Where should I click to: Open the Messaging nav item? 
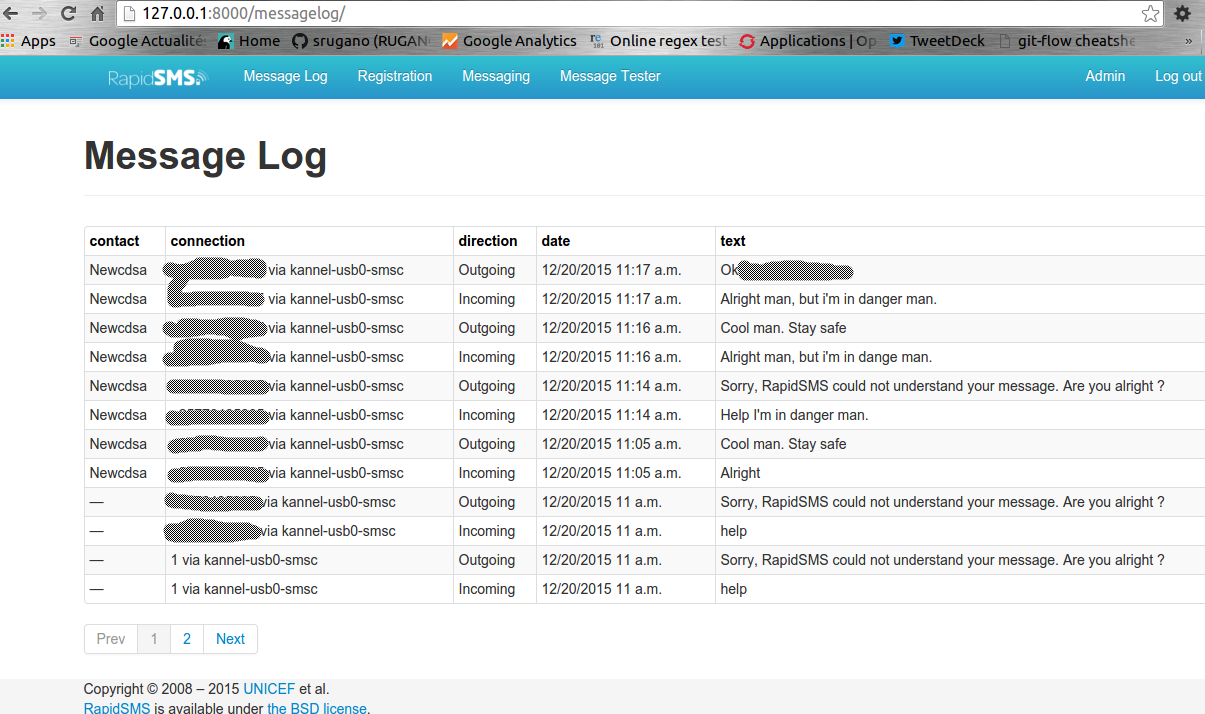click(x=496, y=76)
